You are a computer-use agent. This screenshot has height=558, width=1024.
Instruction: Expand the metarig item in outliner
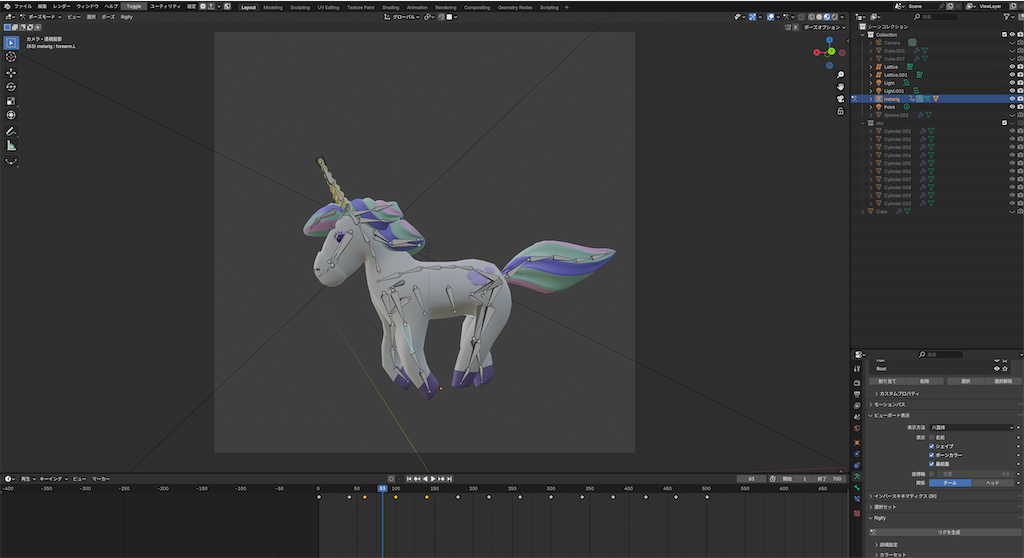coord(871,99)
